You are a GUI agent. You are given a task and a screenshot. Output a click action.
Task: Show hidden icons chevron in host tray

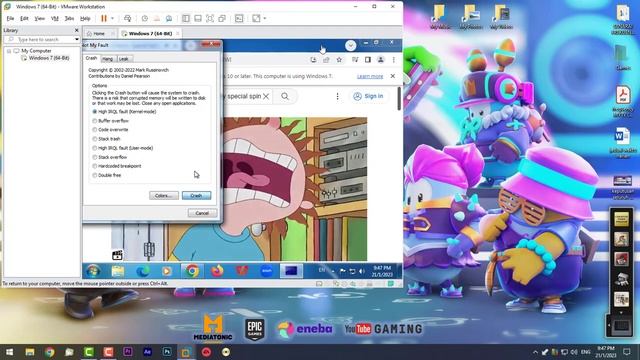tap(535, 352)
